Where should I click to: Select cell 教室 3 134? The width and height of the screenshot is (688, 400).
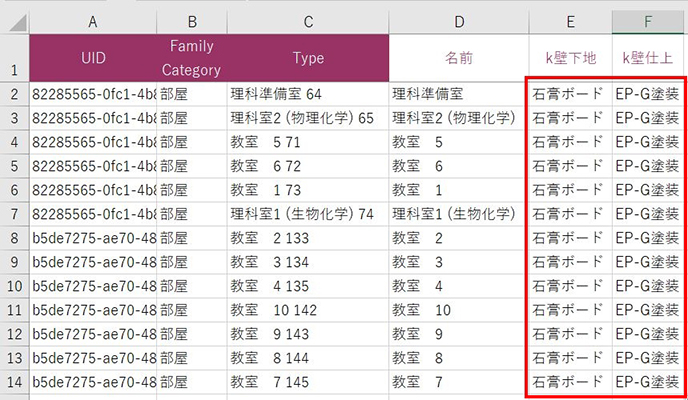pyautogui.click(x=308, y=262)
